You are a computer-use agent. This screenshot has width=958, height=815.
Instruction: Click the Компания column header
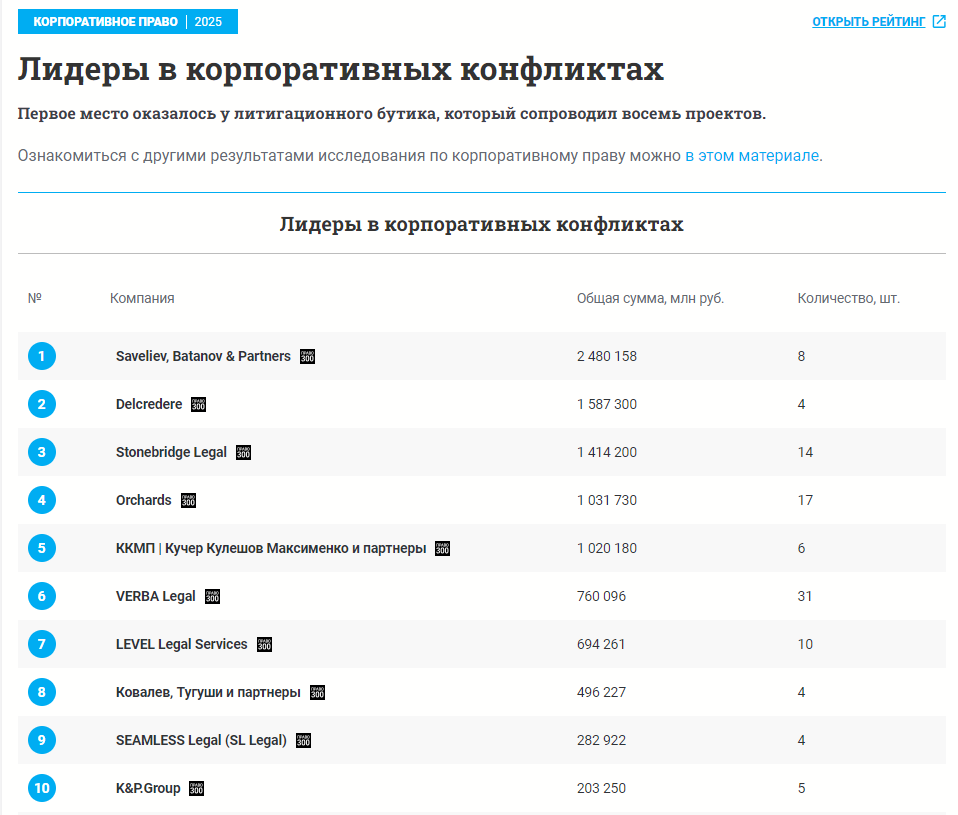142,298
